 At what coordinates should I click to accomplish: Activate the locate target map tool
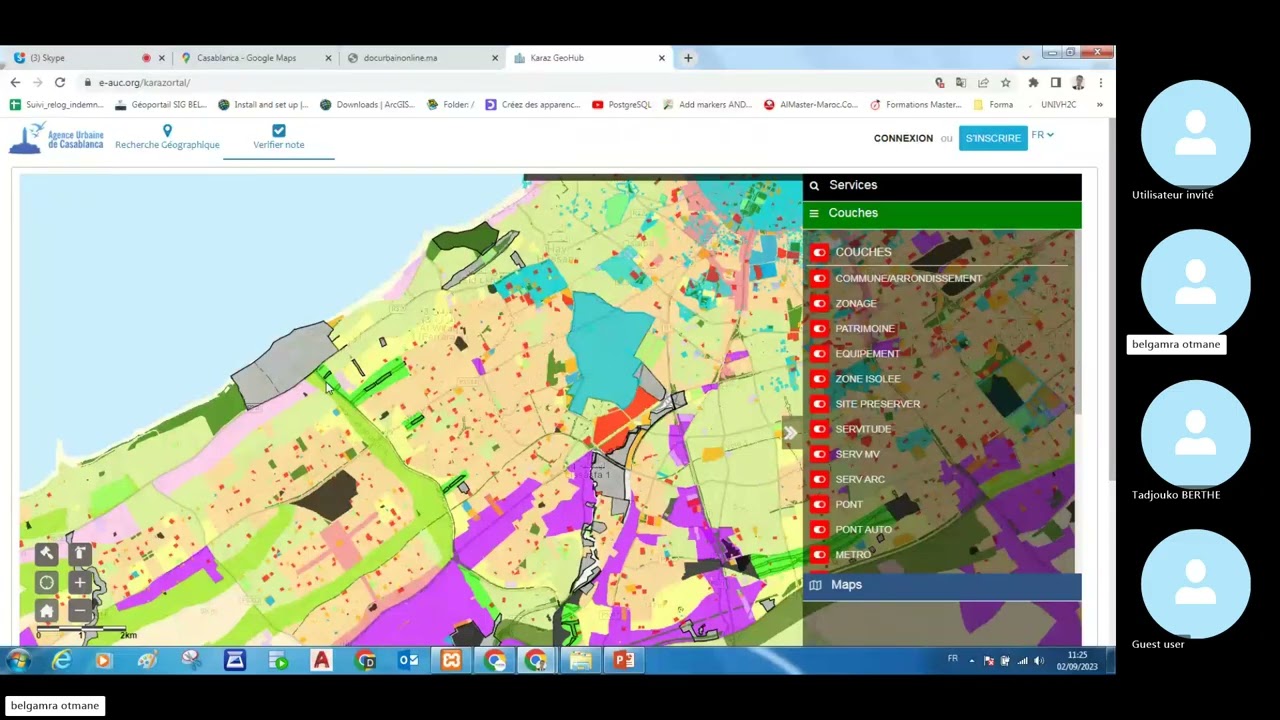[x=46, y=582]
